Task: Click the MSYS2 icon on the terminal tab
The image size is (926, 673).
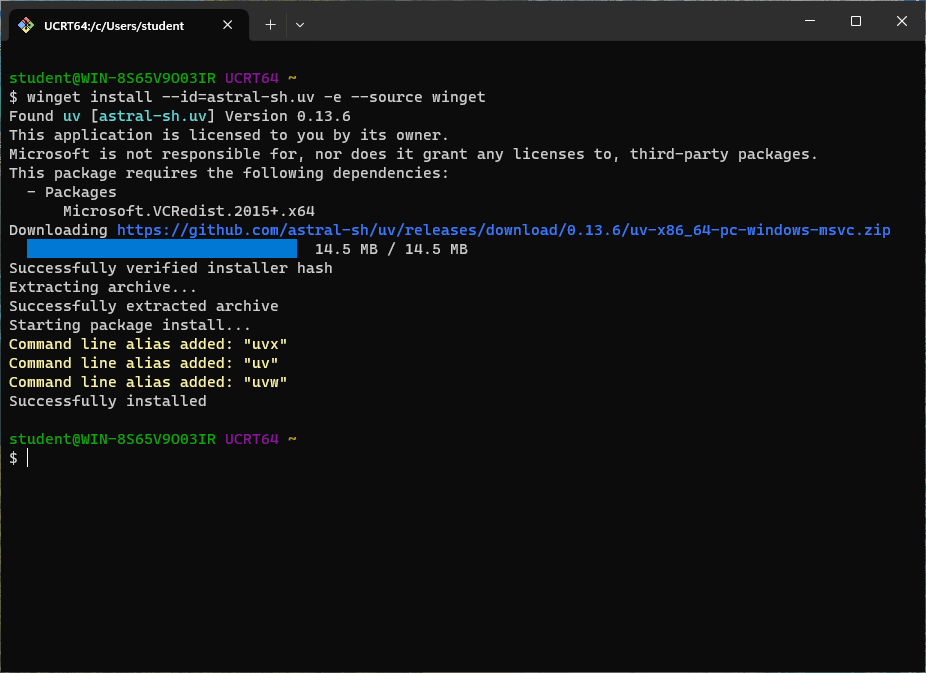Action: pyautogui.click(x=26, y=25)
